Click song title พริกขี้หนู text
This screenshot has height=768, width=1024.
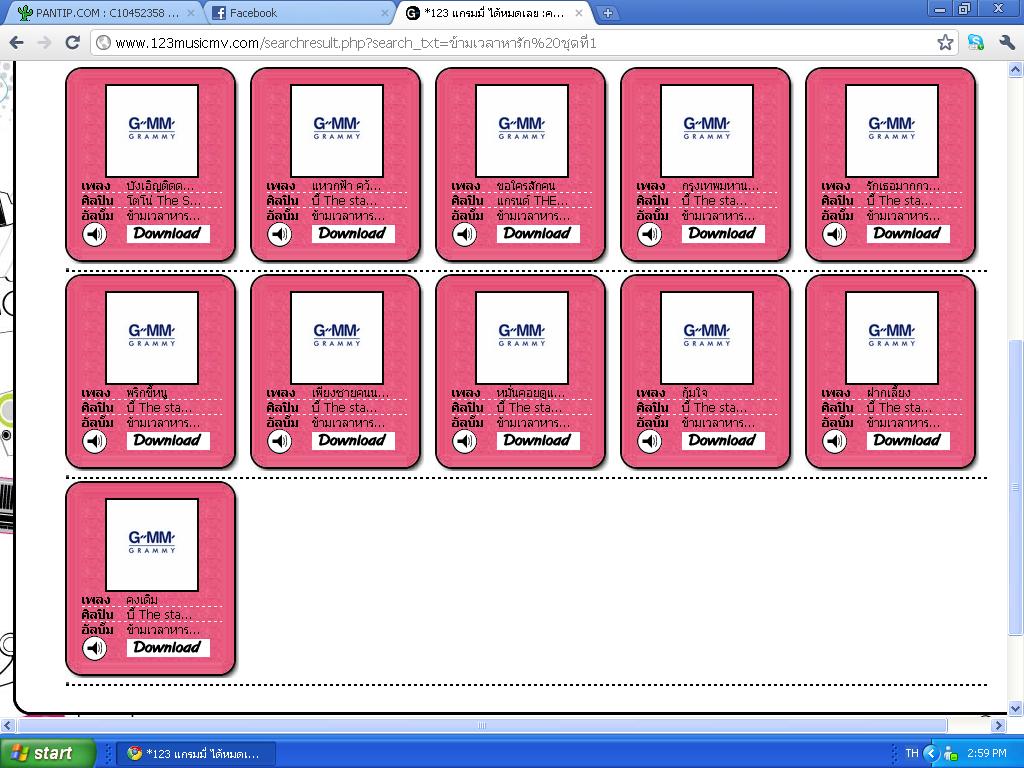coord(147,392)
